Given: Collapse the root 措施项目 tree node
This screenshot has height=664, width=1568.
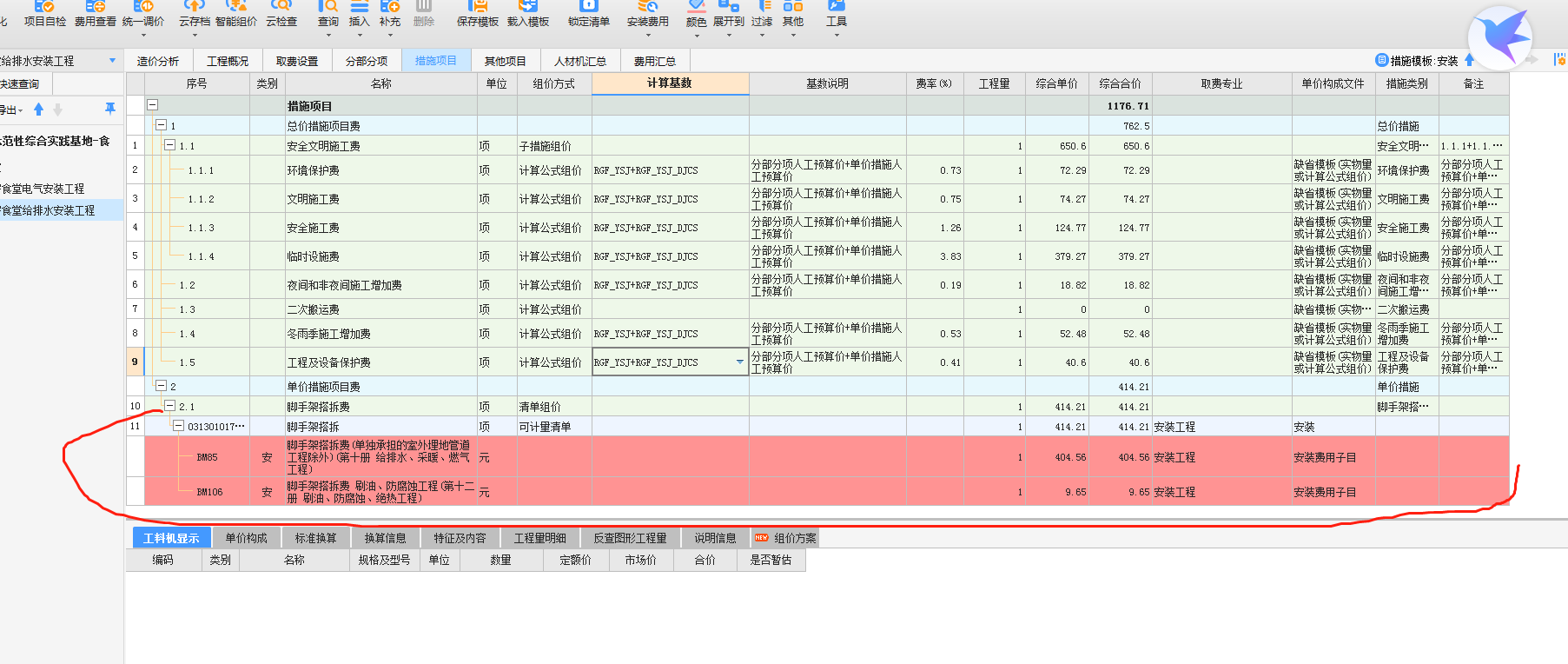Looking at the screenshot, I should 152,105.
